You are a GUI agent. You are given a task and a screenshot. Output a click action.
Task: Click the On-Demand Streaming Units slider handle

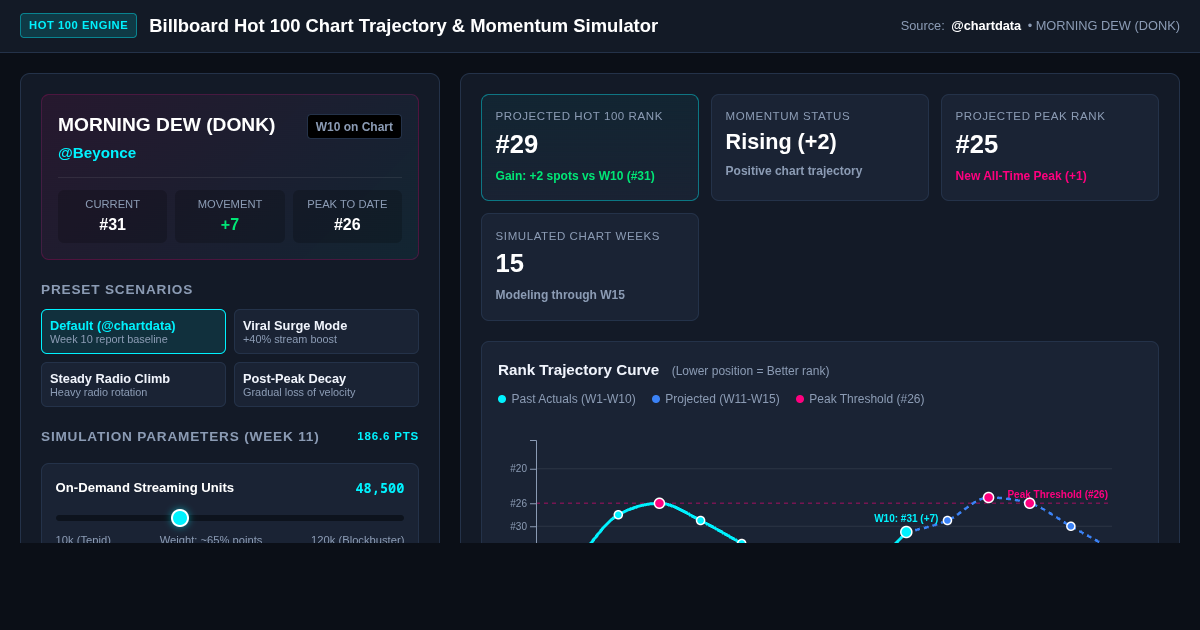pyautogui.click(x=180, y=518)
